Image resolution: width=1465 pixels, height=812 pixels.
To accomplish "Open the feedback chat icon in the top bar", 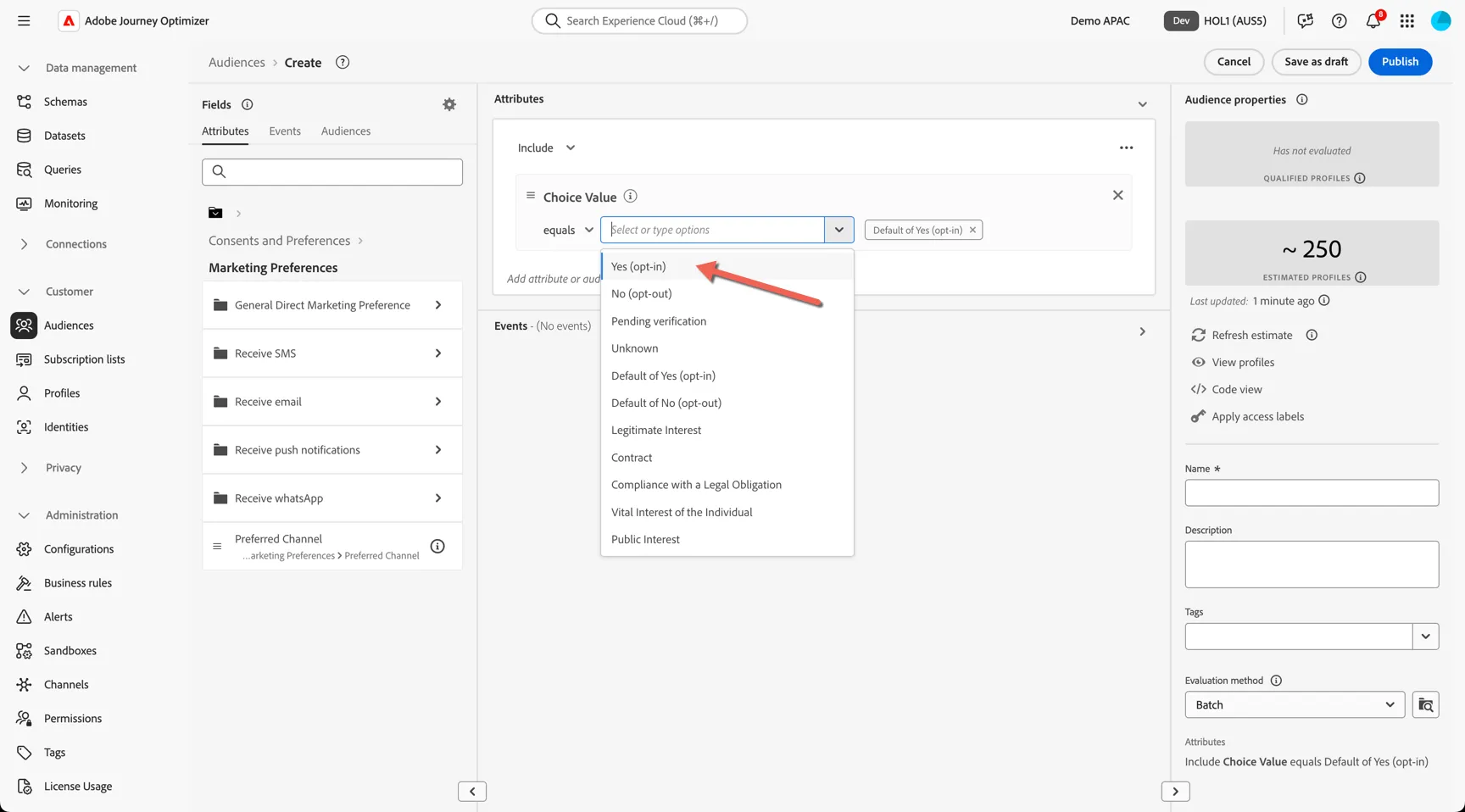I will click(1306, 20).
